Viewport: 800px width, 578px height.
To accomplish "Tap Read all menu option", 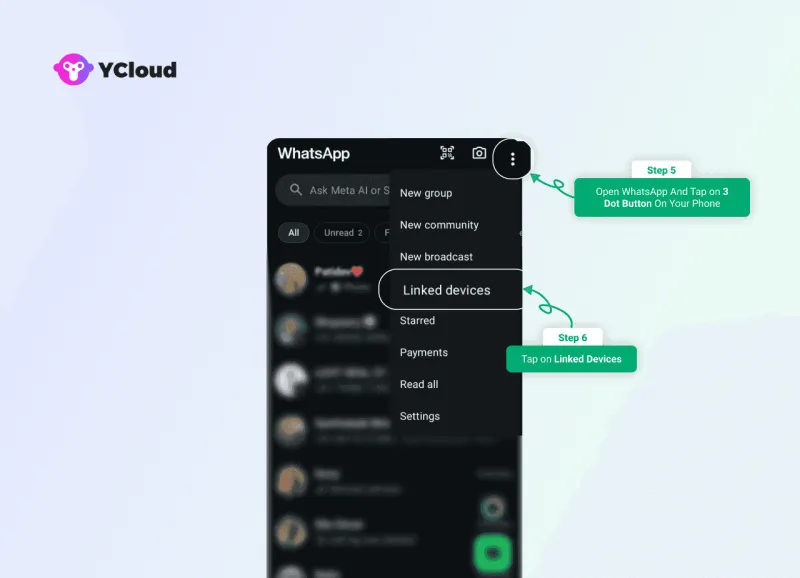I will [419, 384].
